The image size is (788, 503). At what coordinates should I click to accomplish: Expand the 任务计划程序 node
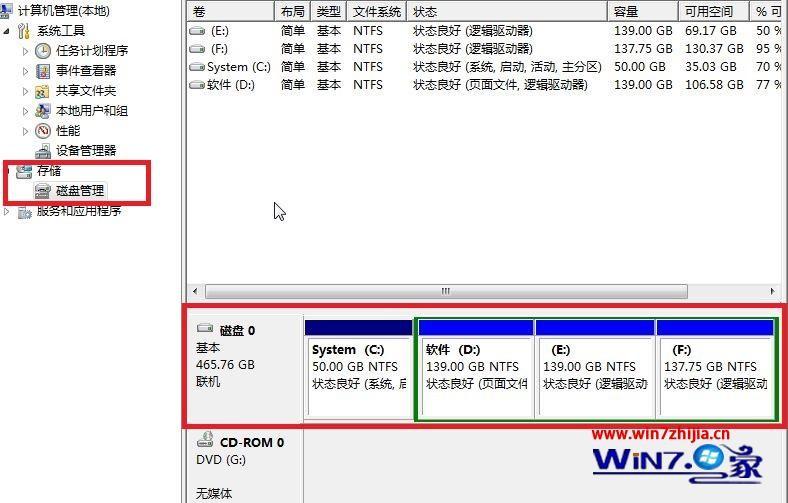[x=25, y=51]
